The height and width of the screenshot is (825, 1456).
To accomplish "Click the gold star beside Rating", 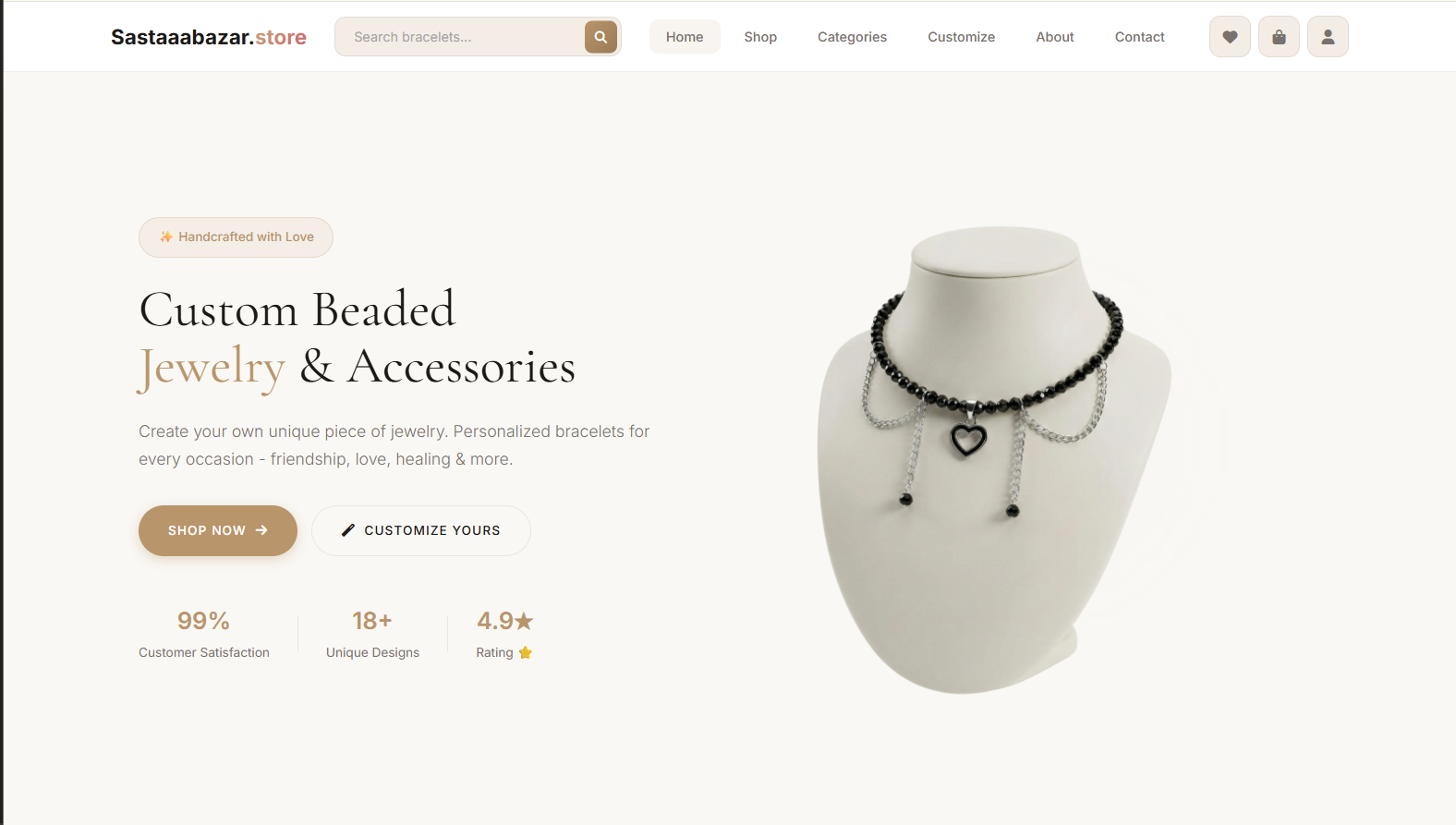I will click(x=526, y=652).
